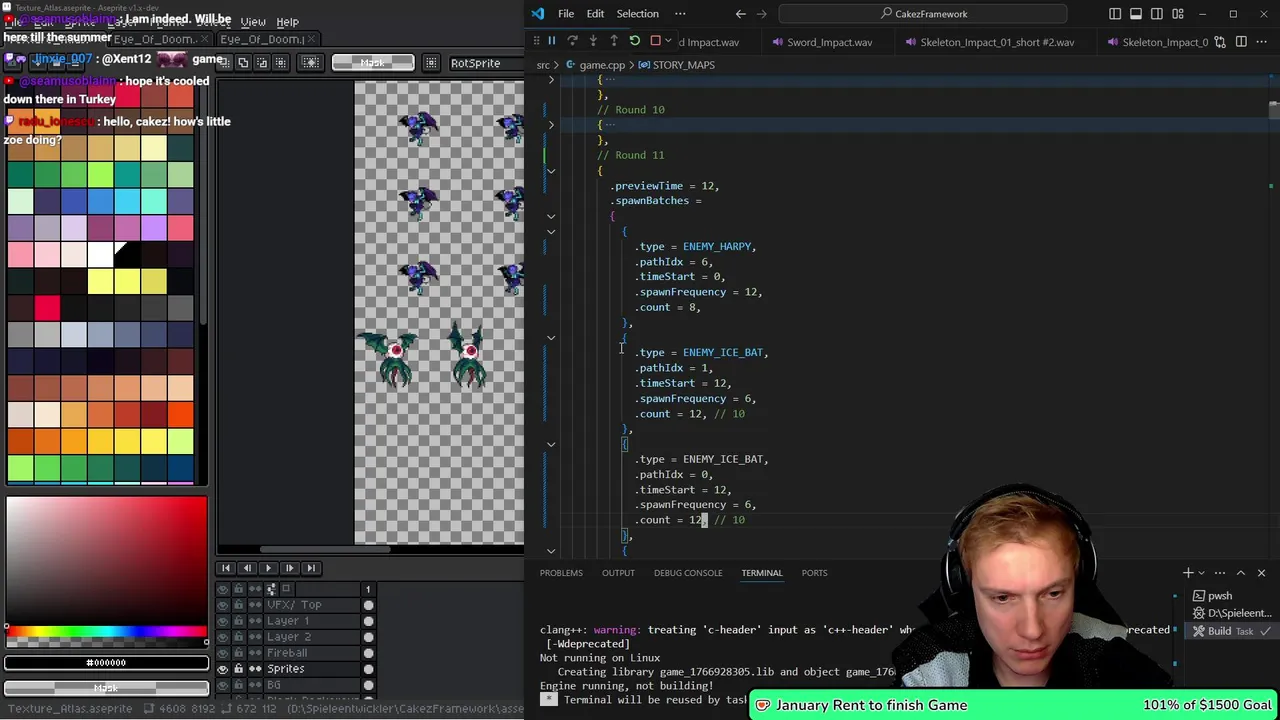Toggle lock on Fireball layer
Screen dimensions: 1280x720
coord(239,653)
